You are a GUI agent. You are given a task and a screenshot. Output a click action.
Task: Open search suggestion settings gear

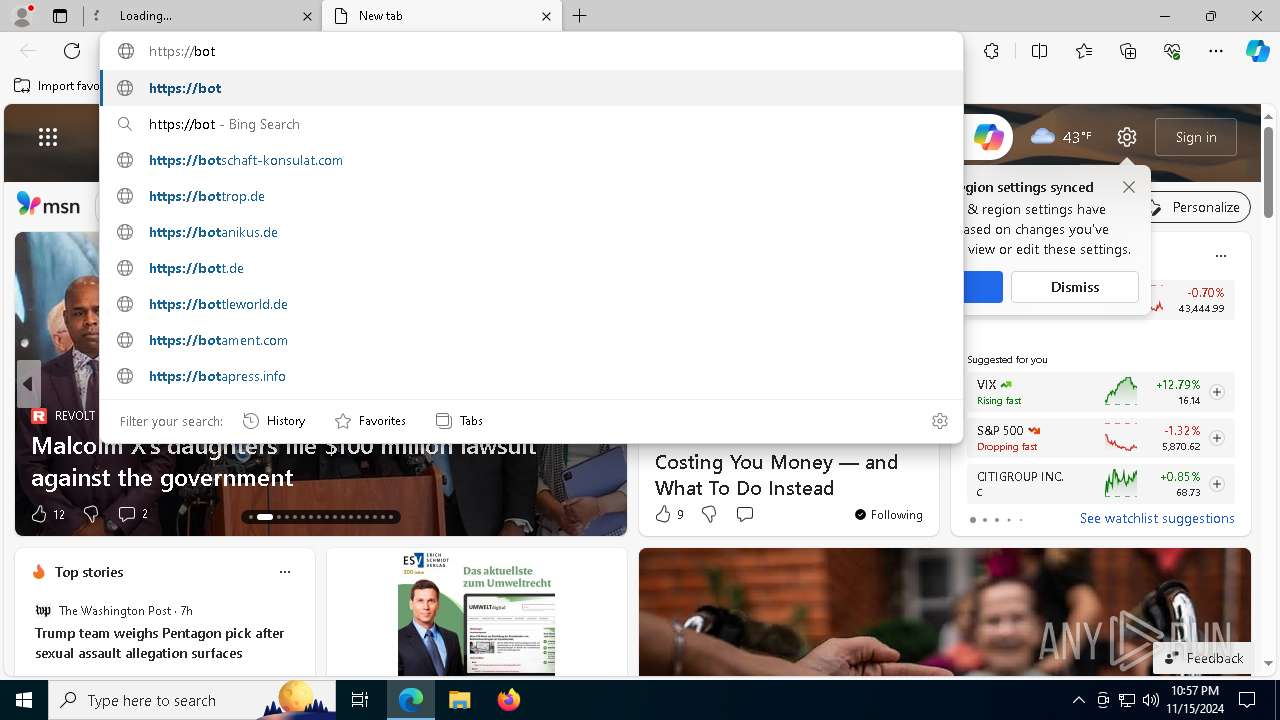point(939,421)
